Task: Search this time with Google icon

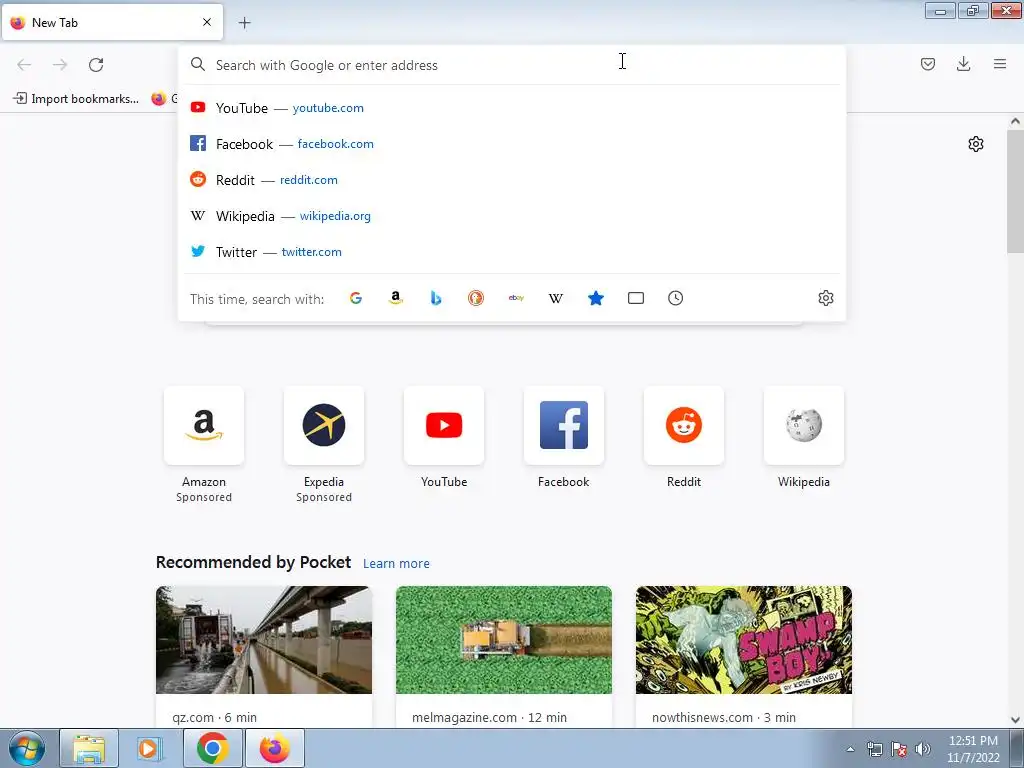Action: click(356, 298)
